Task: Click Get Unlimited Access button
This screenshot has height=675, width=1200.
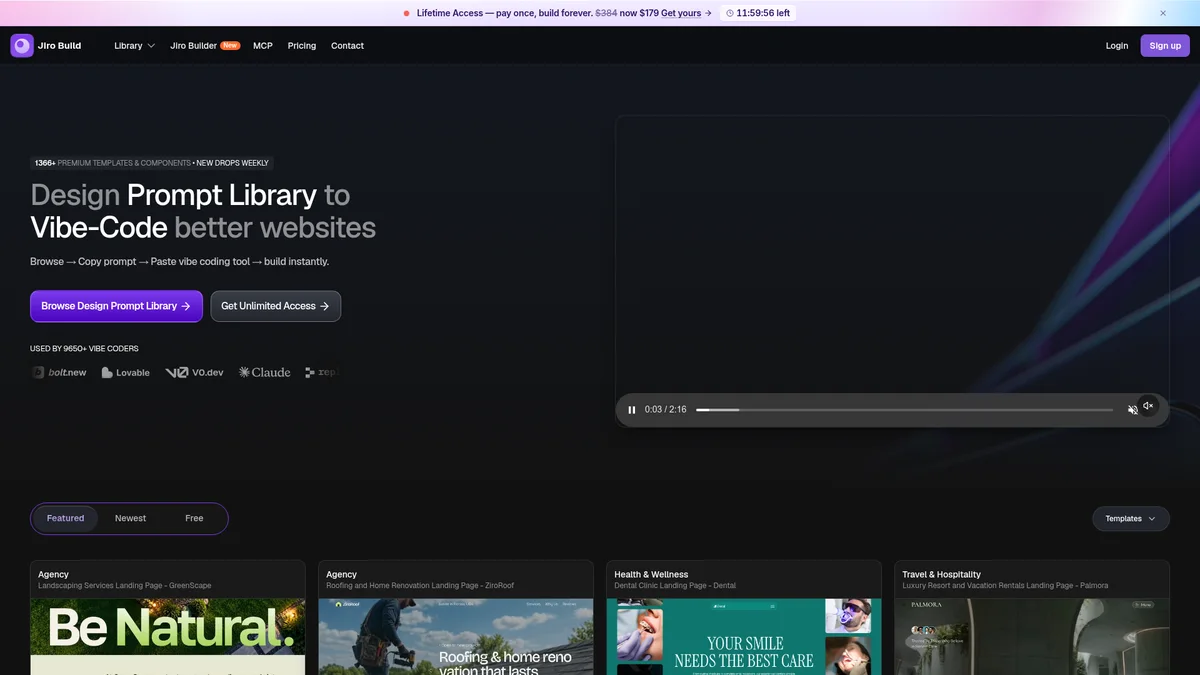Action: coord(275,306)
